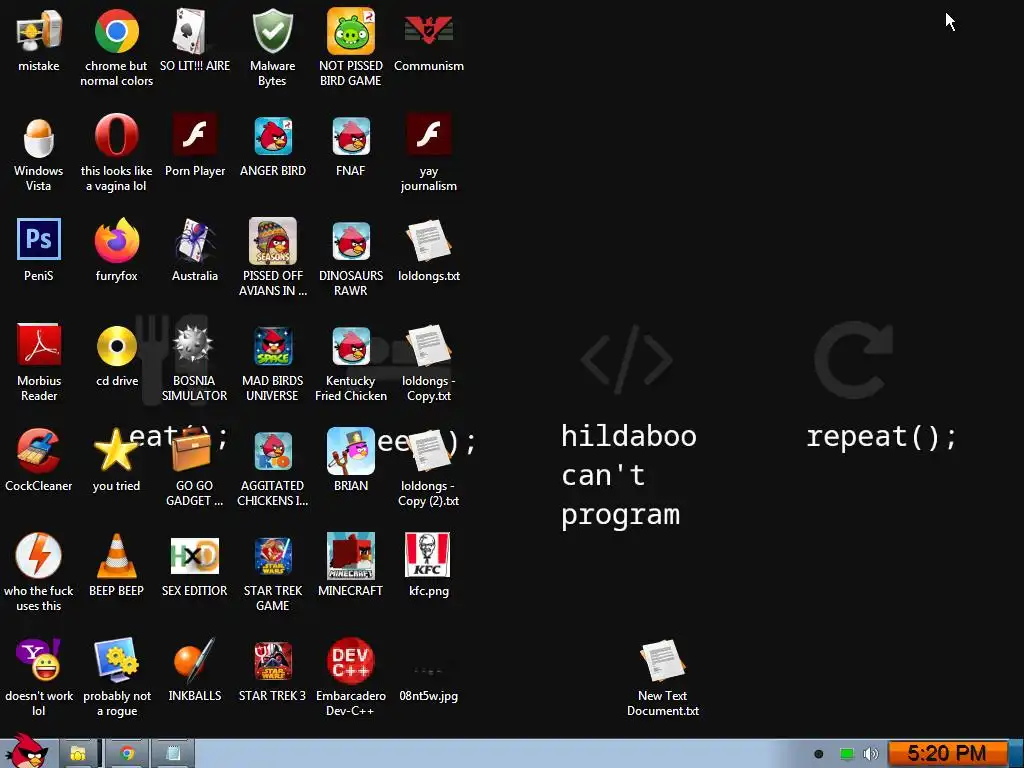The height and width of the screenshot is (768, 1024).
Task: Select 'loldongs - Copy (2).txt' file
Action: [x=428, y=451]
